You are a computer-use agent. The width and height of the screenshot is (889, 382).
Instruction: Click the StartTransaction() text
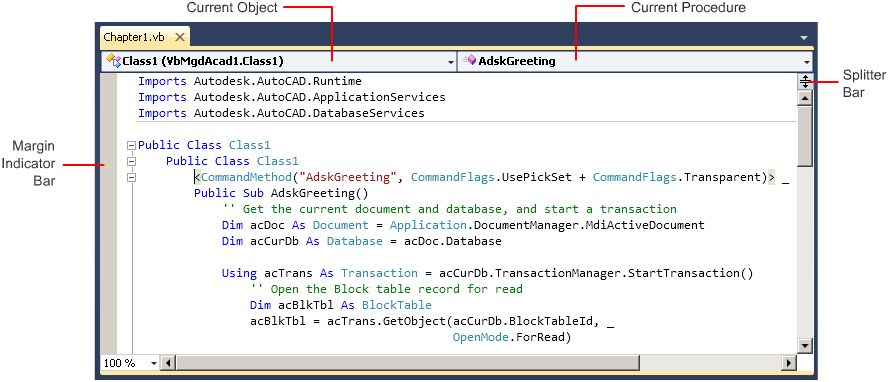[691, 273]
